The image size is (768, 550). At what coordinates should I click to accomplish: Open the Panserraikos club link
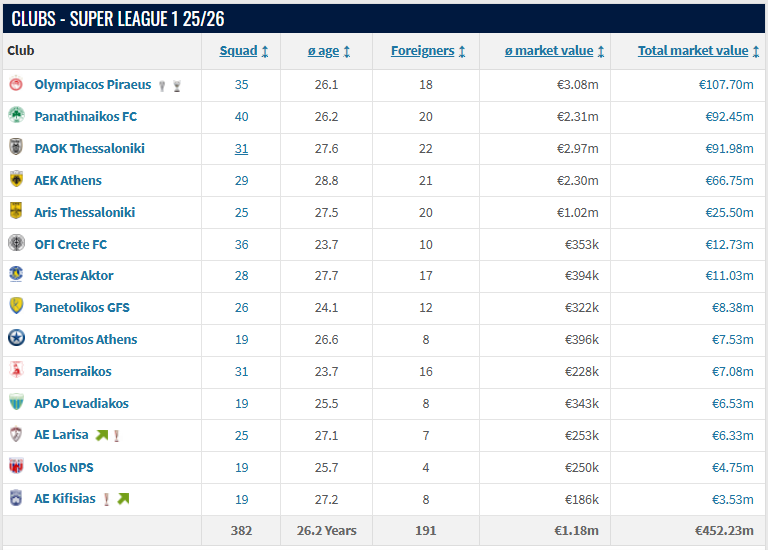[73, 371]
